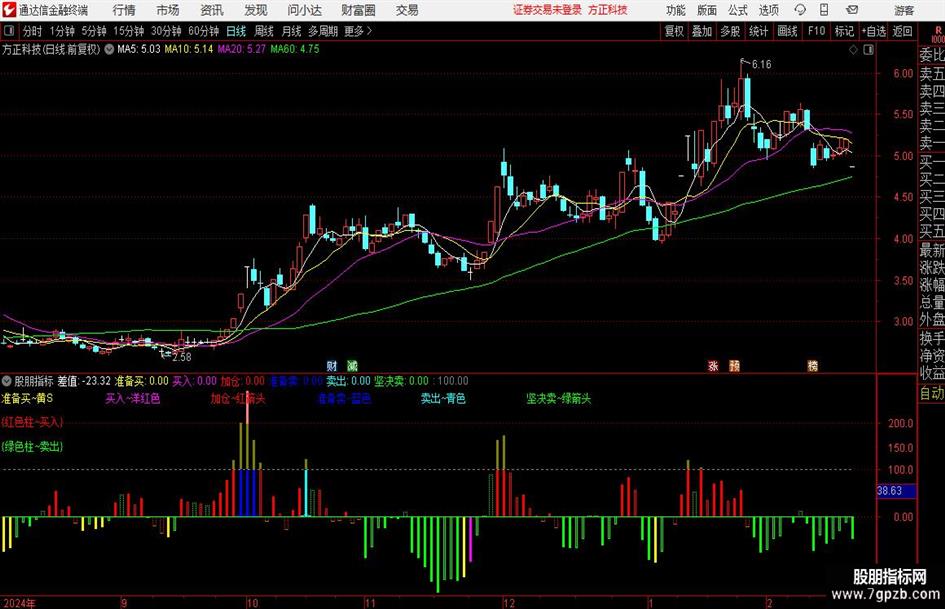The width and height of the screenshot is (945, 609).
Task: Select the 月线 monthly period tab
Action: 291,31
